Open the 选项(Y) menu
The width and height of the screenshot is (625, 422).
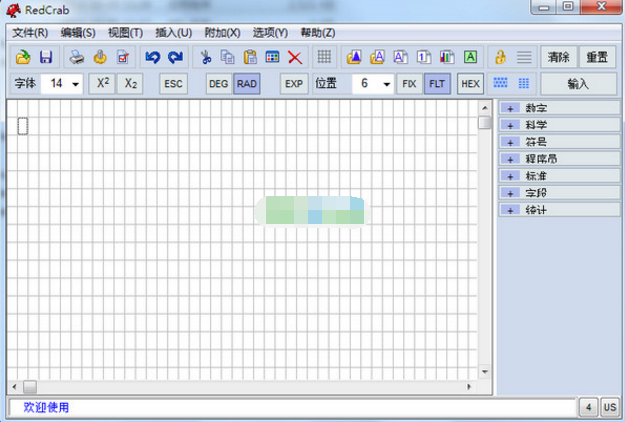[270, 33]
